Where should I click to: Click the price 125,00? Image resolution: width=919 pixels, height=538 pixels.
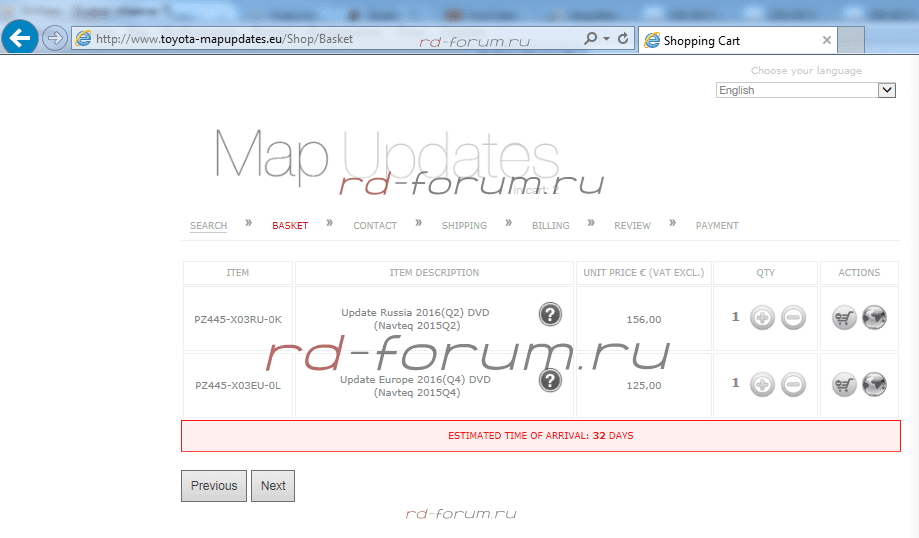click(644, 386)
